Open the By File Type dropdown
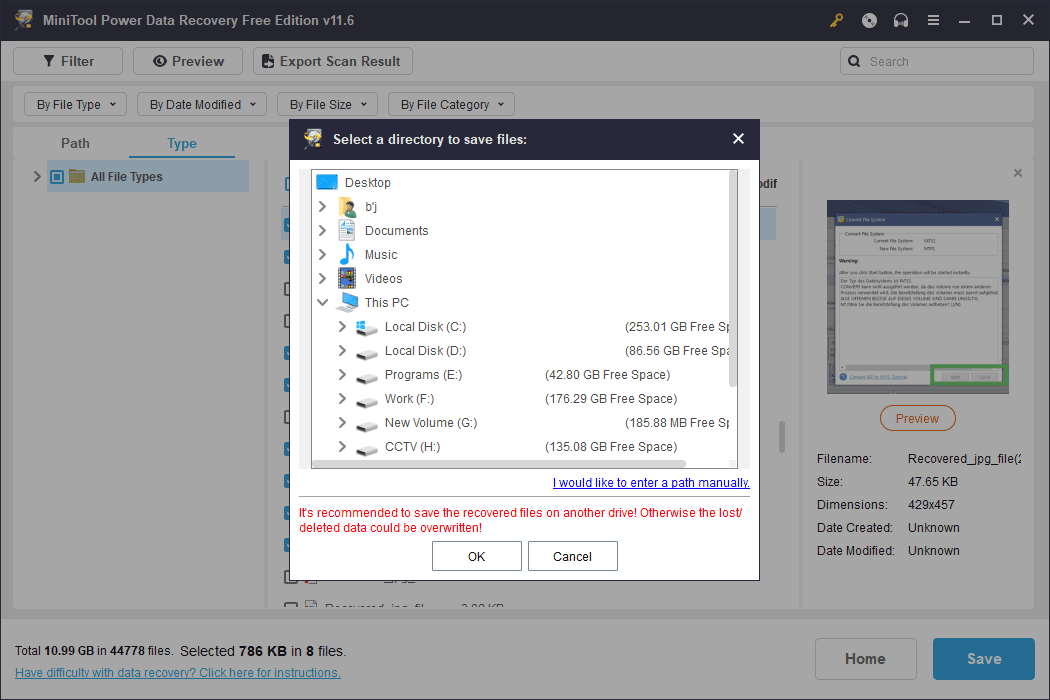The height and width of the screenshot is (700, 1050). (x=75, y=104)
